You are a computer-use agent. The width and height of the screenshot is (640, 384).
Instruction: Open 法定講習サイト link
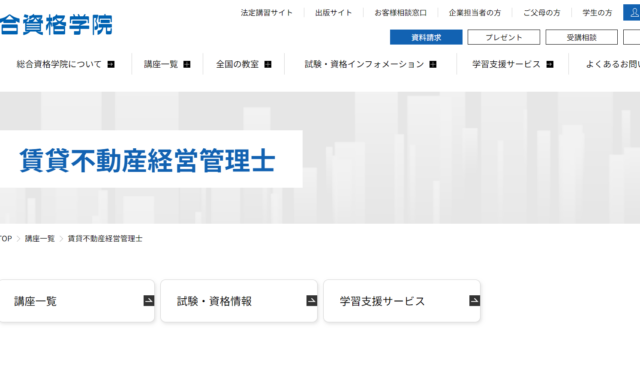[x=267, y=13]
